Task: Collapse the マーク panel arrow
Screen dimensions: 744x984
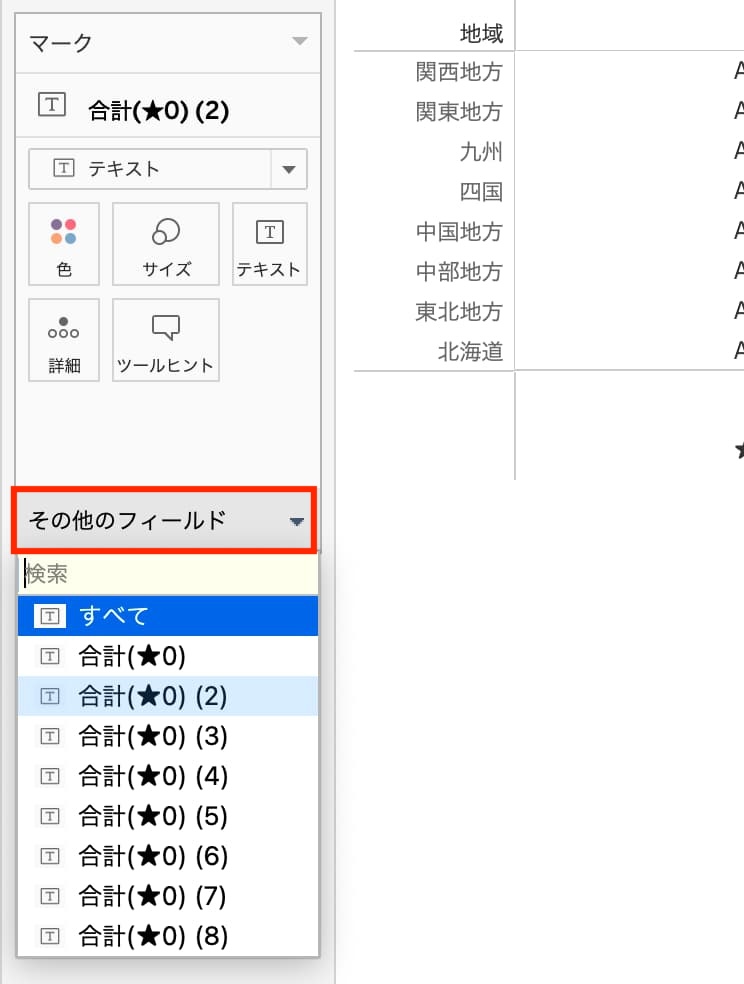Action: coord(299,42)
